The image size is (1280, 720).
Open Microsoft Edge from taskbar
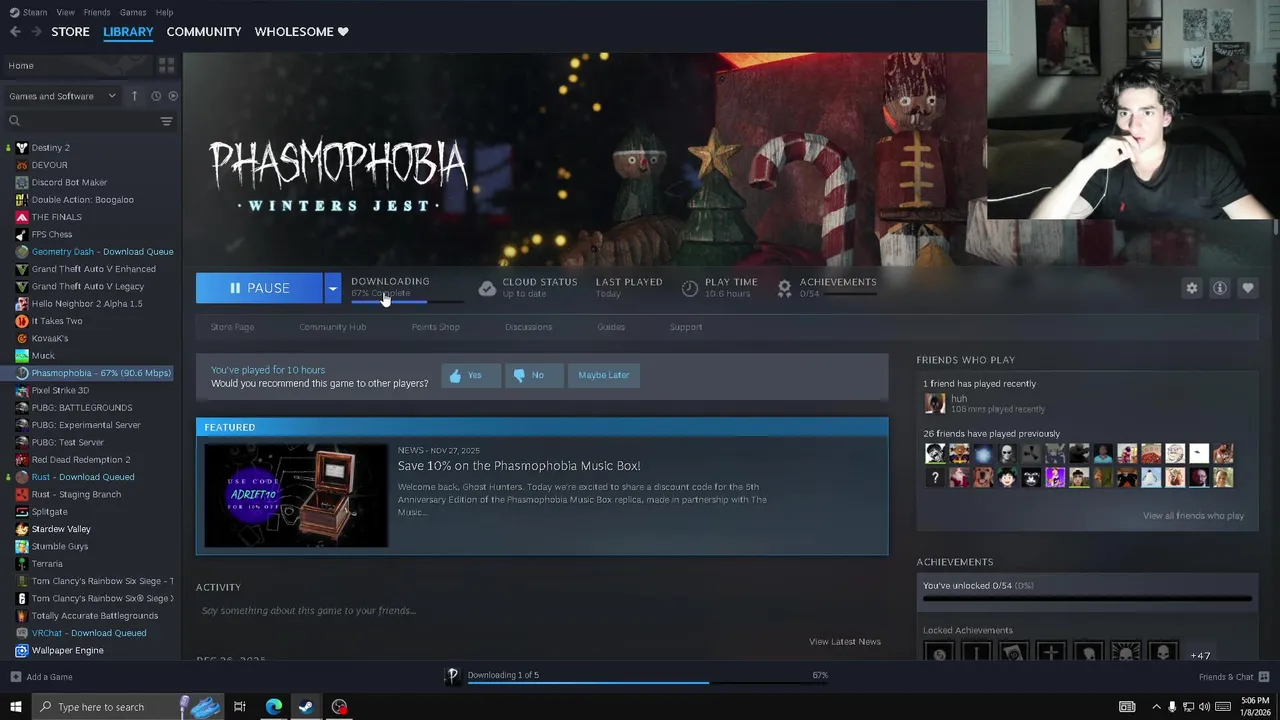tap(274, 707)
